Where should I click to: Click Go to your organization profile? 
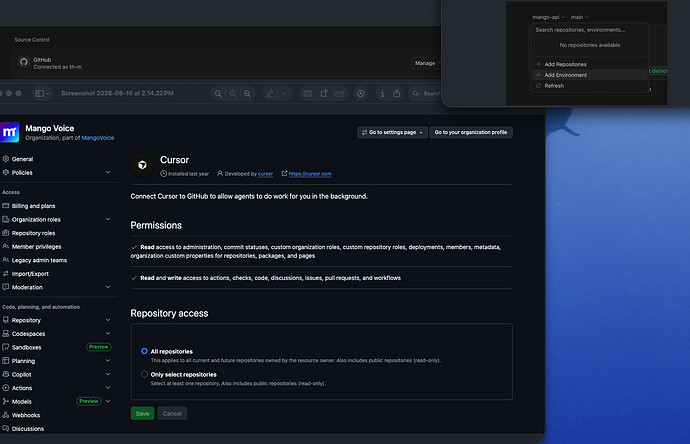(x=471, y=132)
